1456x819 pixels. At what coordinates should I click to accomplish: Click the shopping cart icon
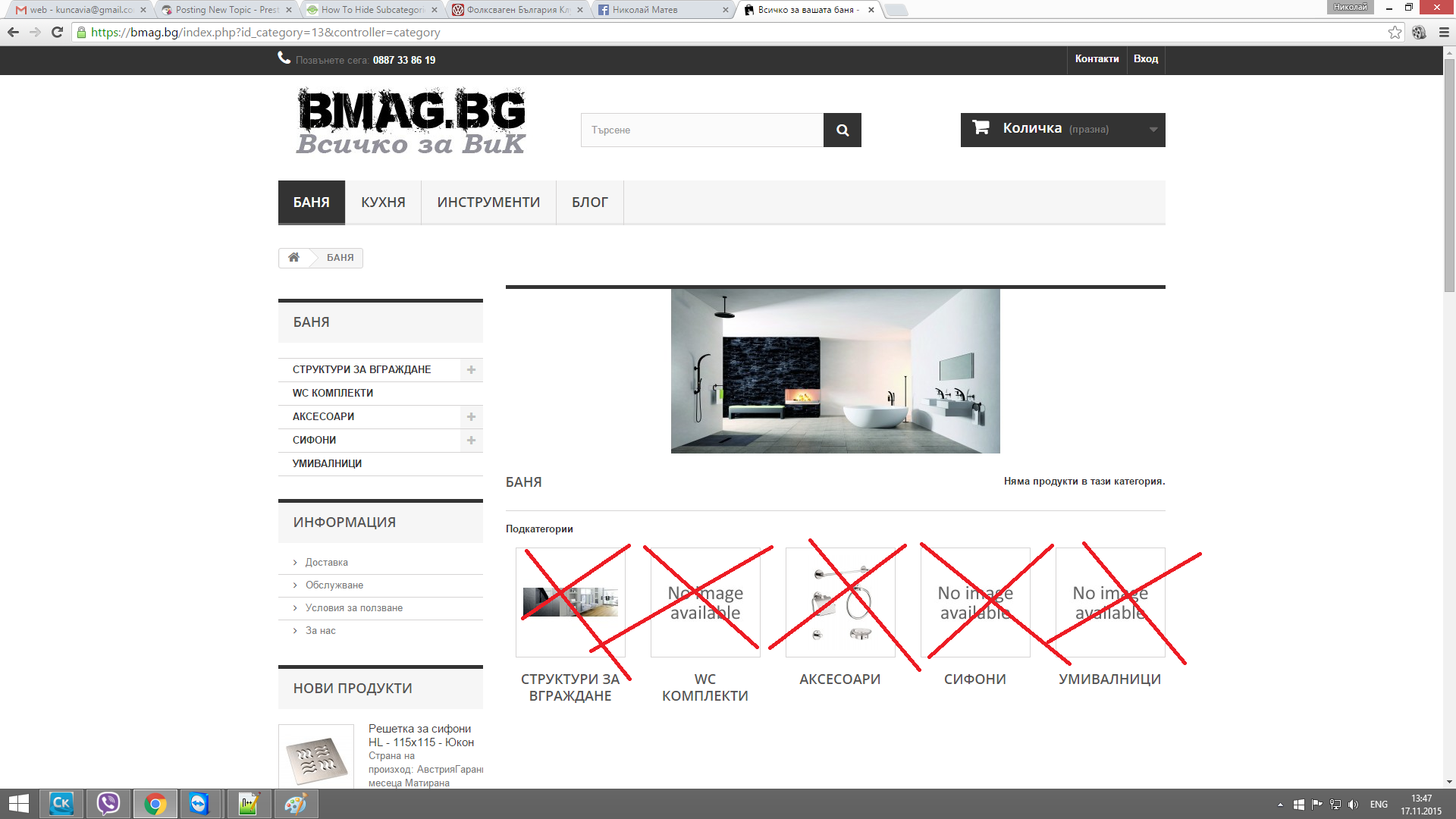click(981, 127)
